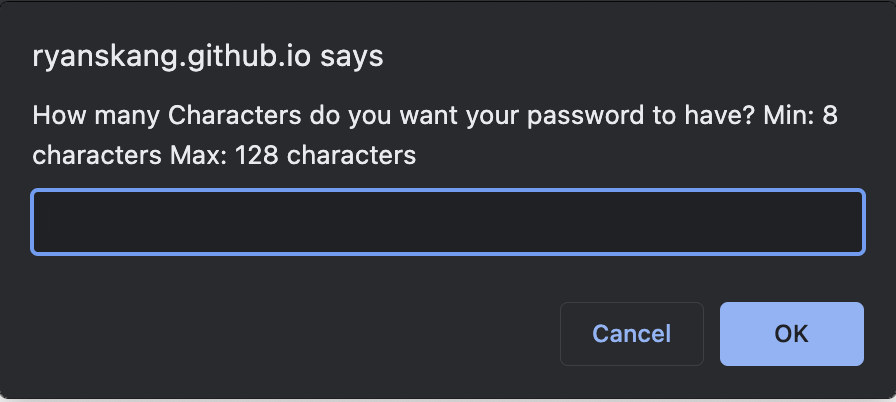Image resolution: width=896 pixels, height=402 pixels.
Task: Select the blue OK button
Action: (791, 333)
